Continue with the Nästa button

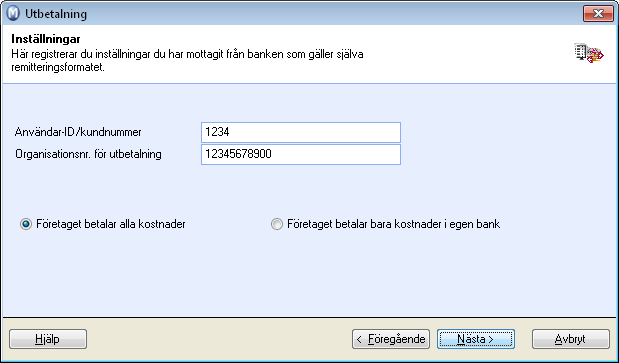click(476, 339)
